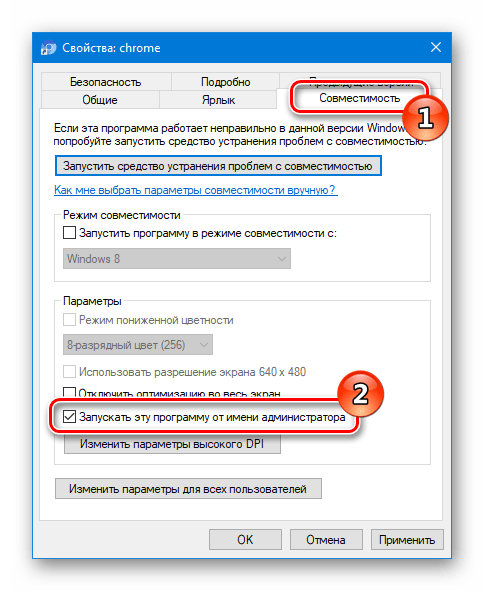Switch to the Ярлык tab
The image size is (484, 591).
[218, 100]
